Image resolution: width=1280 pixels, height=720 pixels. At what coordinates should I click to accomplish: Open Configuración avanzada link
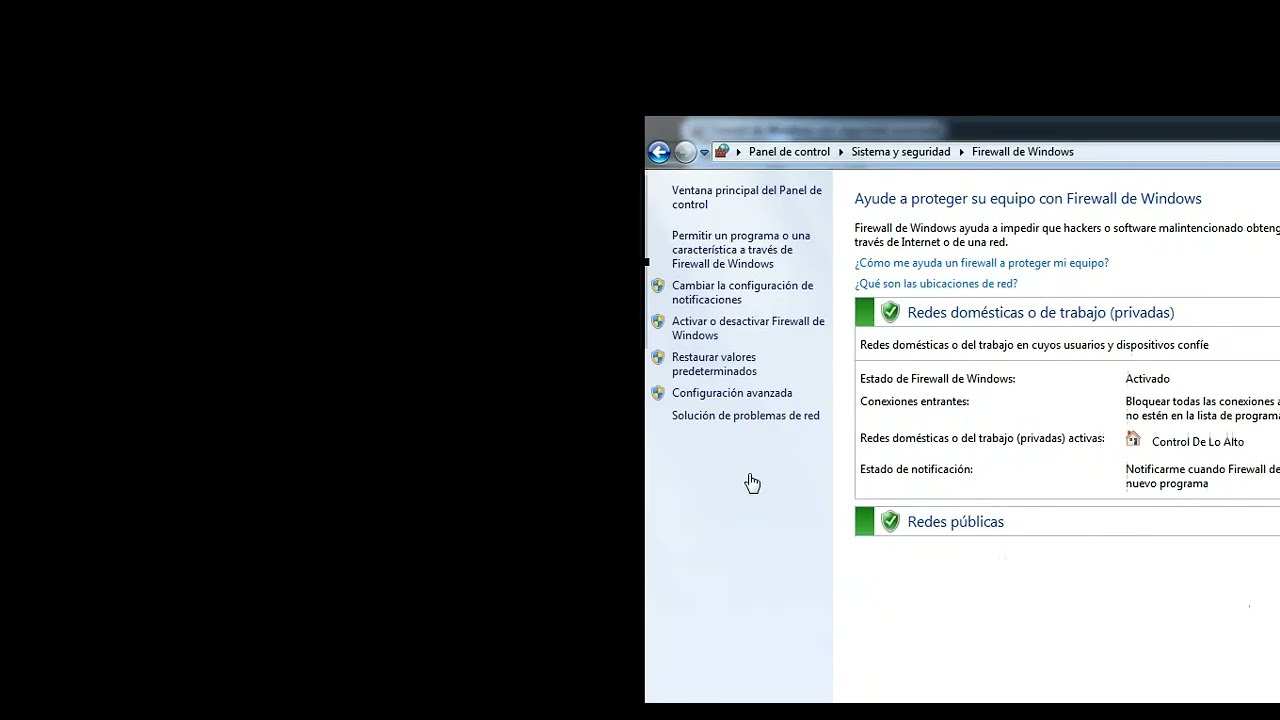pos(732,393)
